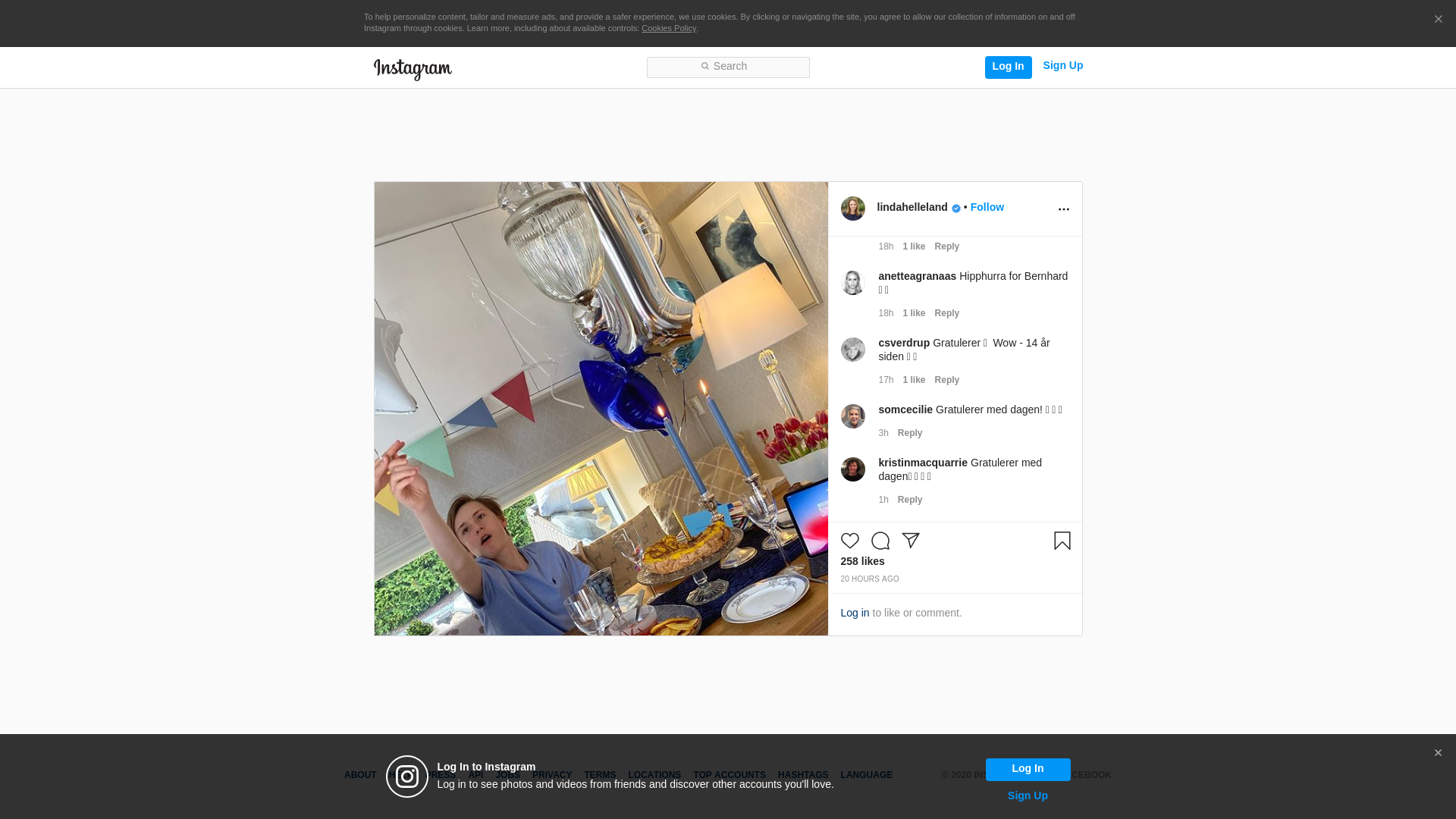Open TERMS footer link
Screen dimensions: 1456x819
[600, 776]
